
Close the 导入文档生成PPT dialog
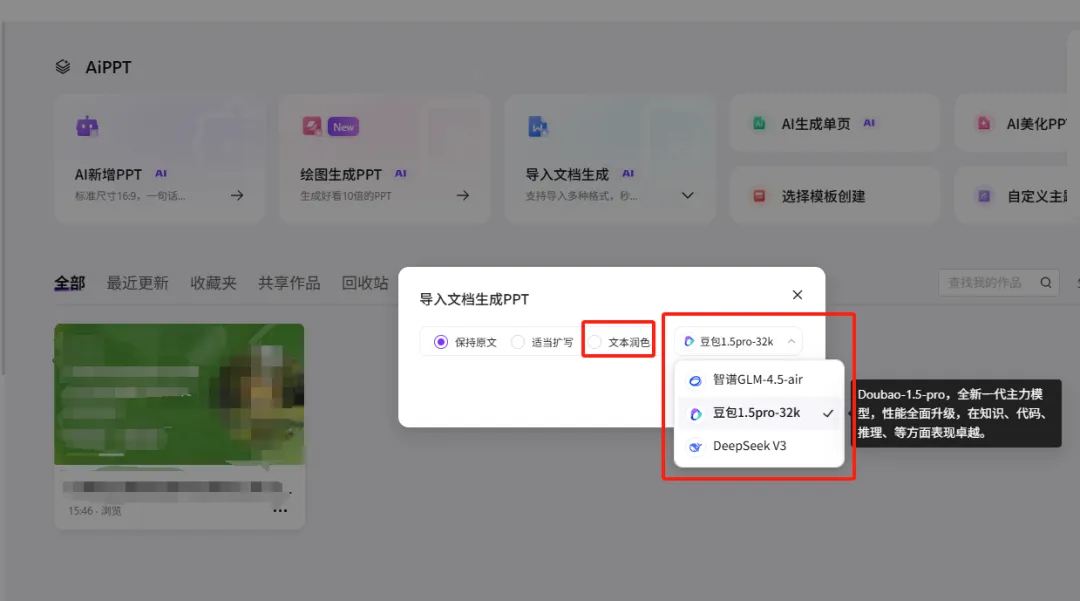click(797, 295)
